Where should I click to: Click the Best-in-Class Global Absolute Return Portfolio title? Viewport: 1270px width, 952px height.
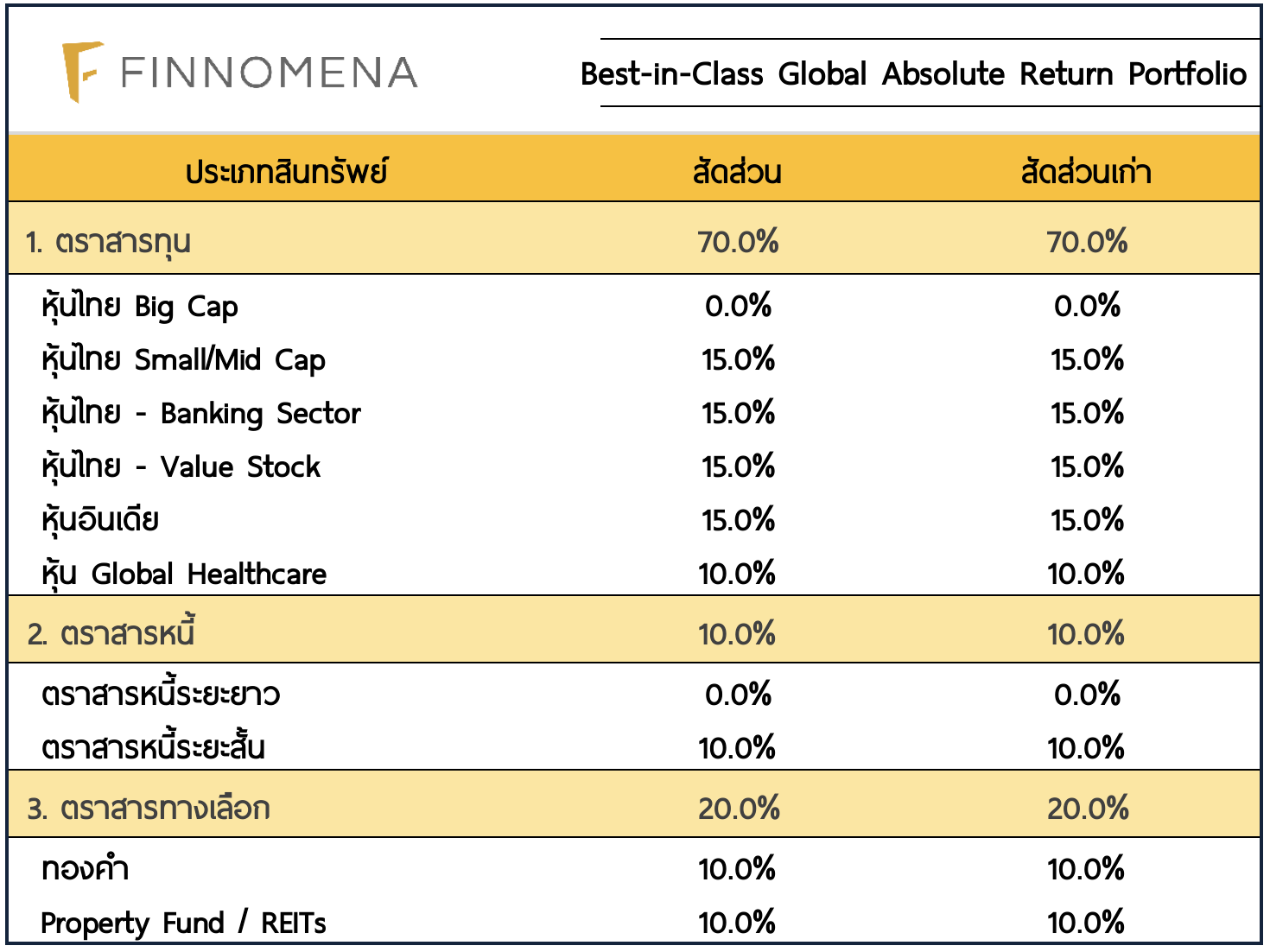click(x=913, y=74)
